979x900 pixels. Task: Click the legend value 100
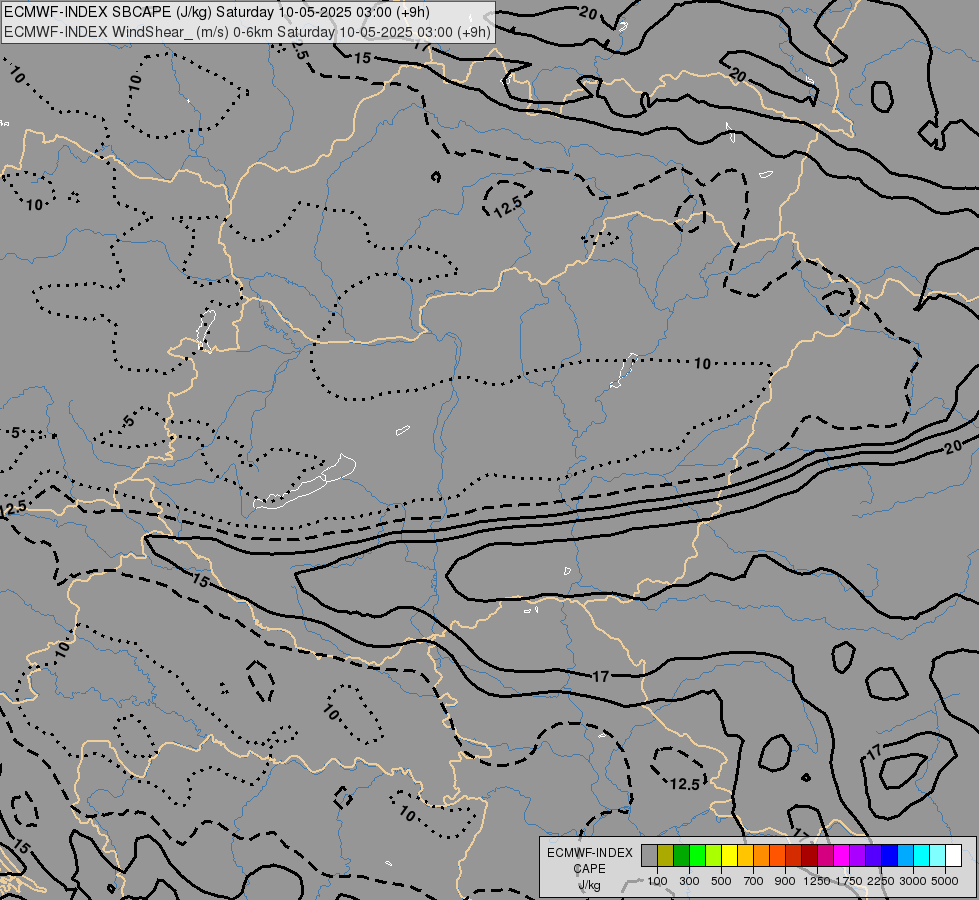(x=657, y=881)
